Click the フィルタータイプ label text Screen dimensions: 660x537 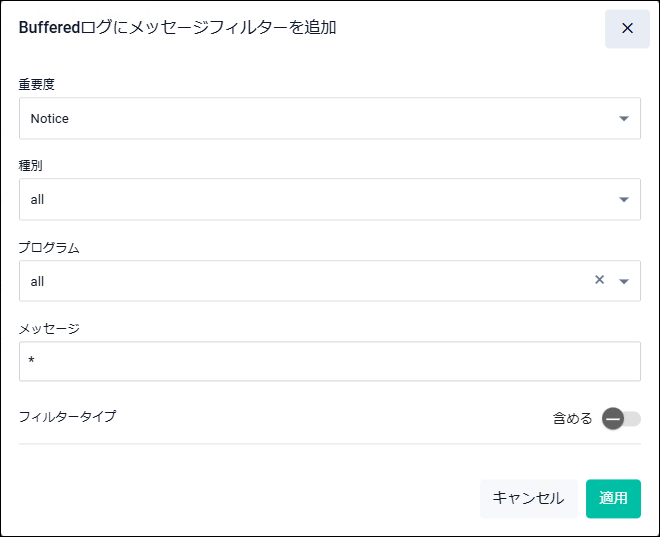pyautogui.click(x=67, y=416)
